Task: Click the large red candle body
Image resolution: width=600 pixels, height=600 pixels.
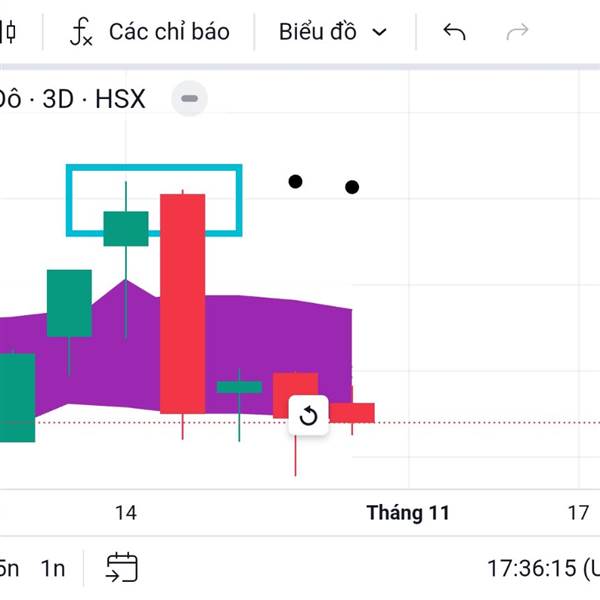Action: pyautogui.click(x=183, y=300)
